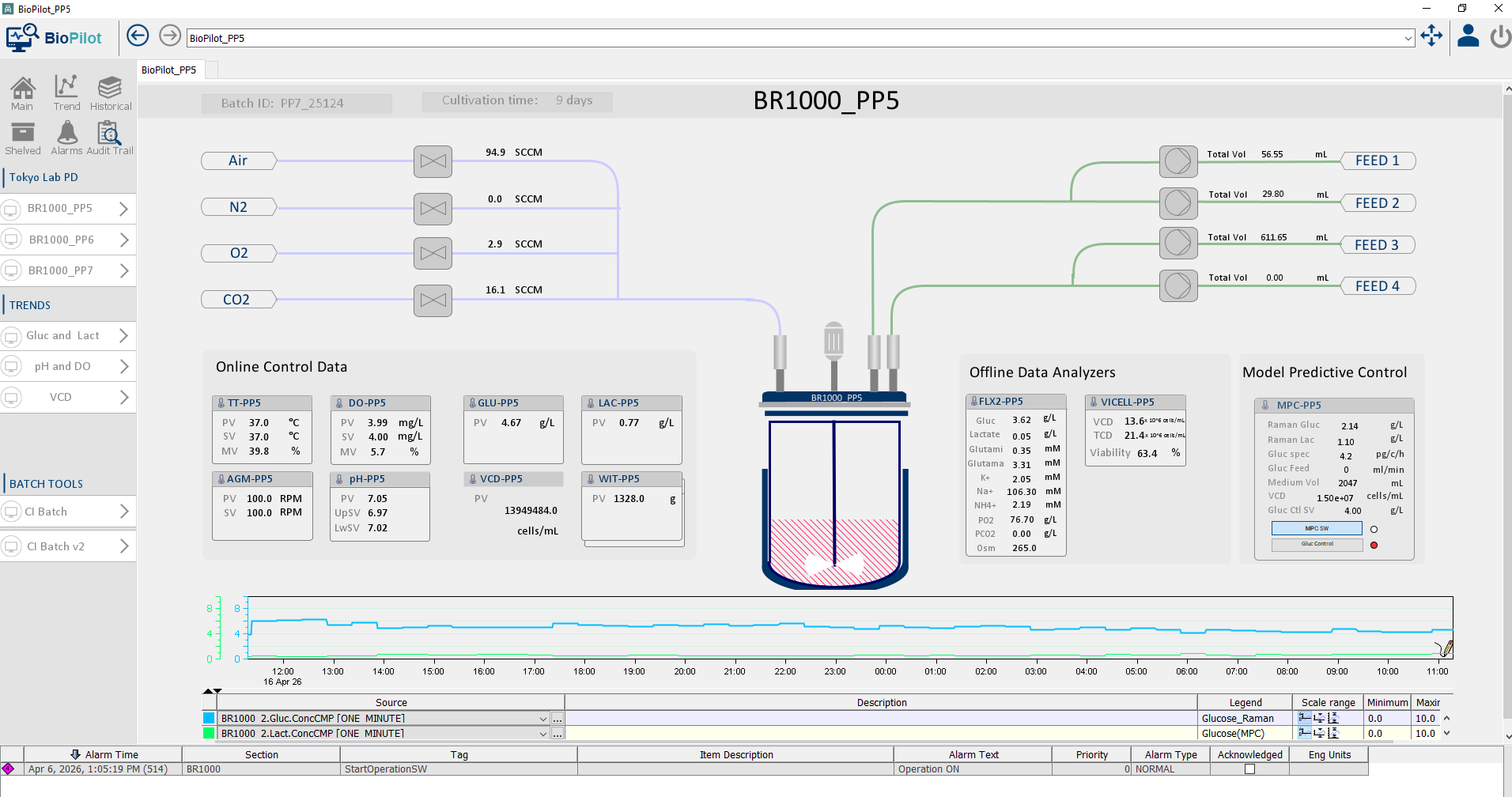
Task: Select the BioPilot_PP5 tab
Action: coord(171,70)
